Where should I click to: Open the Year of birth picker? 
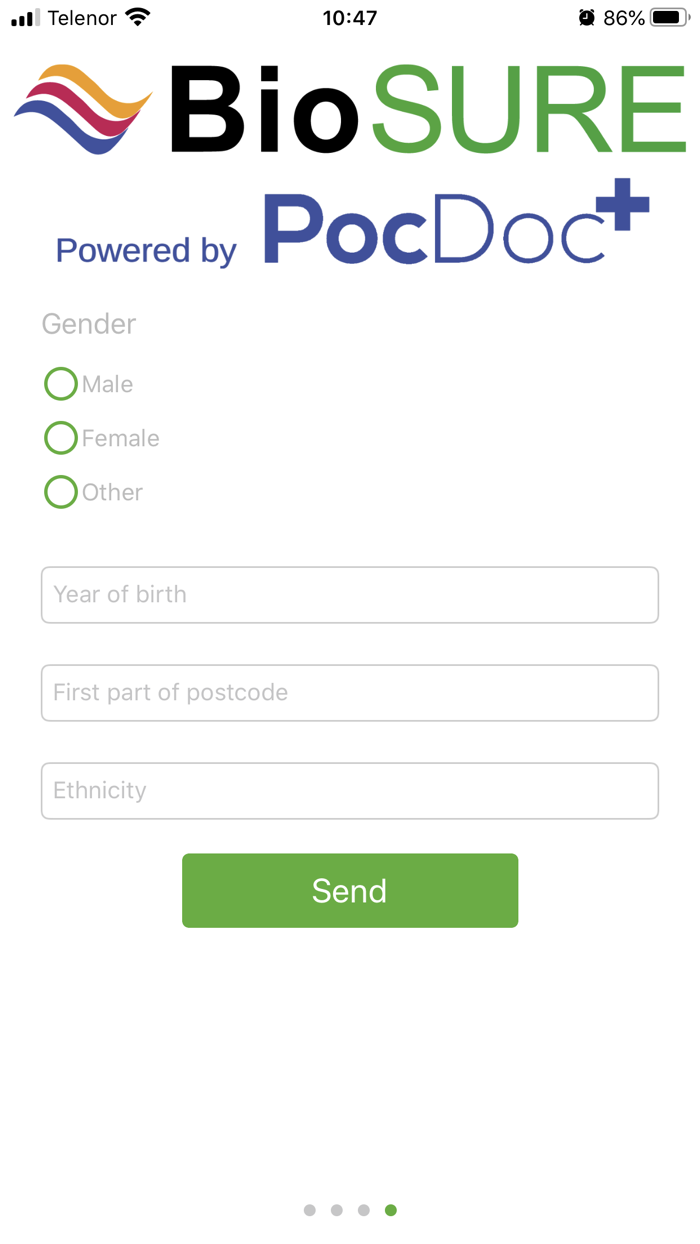pos(350,594)
